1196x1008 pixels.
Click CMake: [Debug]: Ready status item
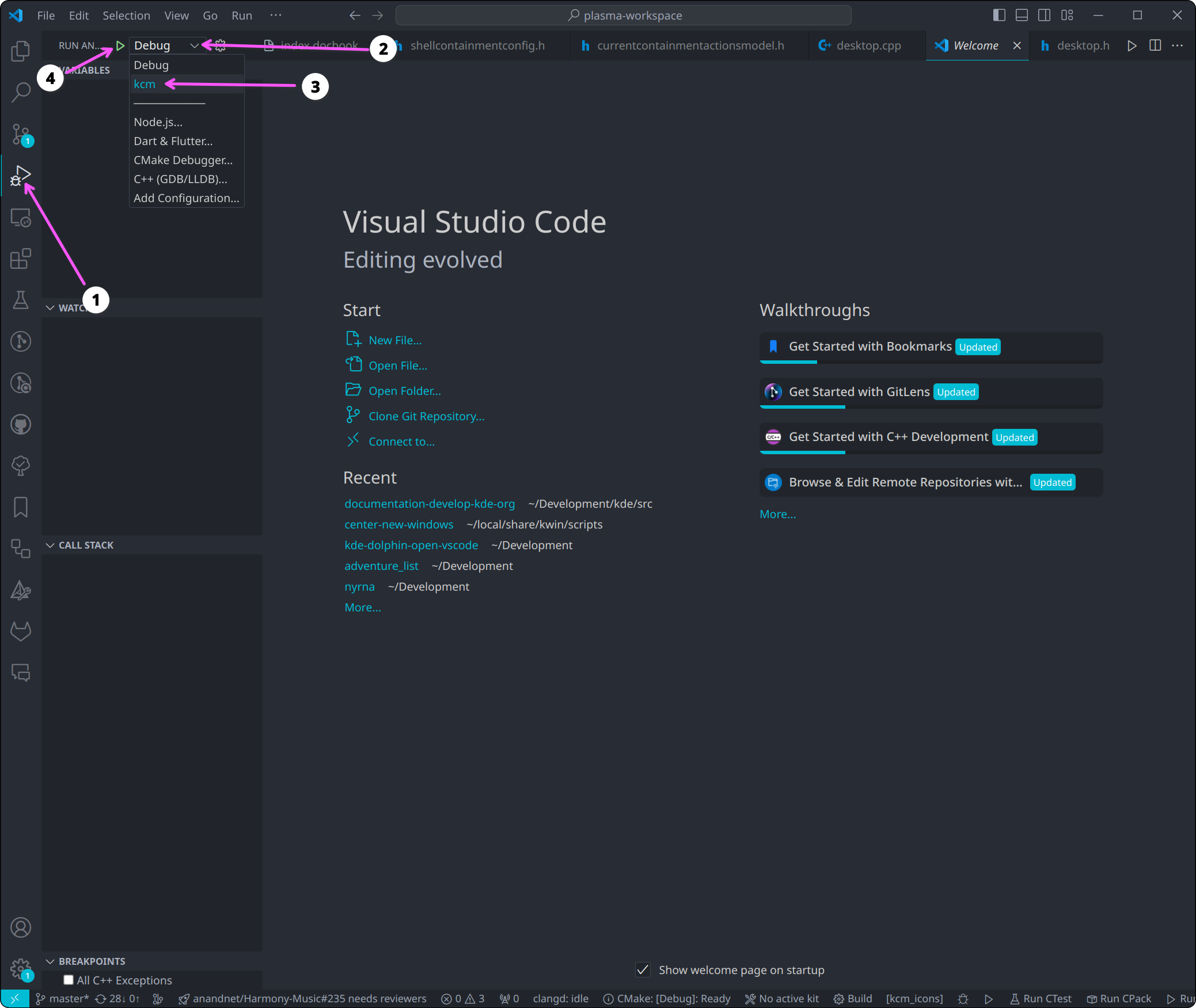click(667, 999)
